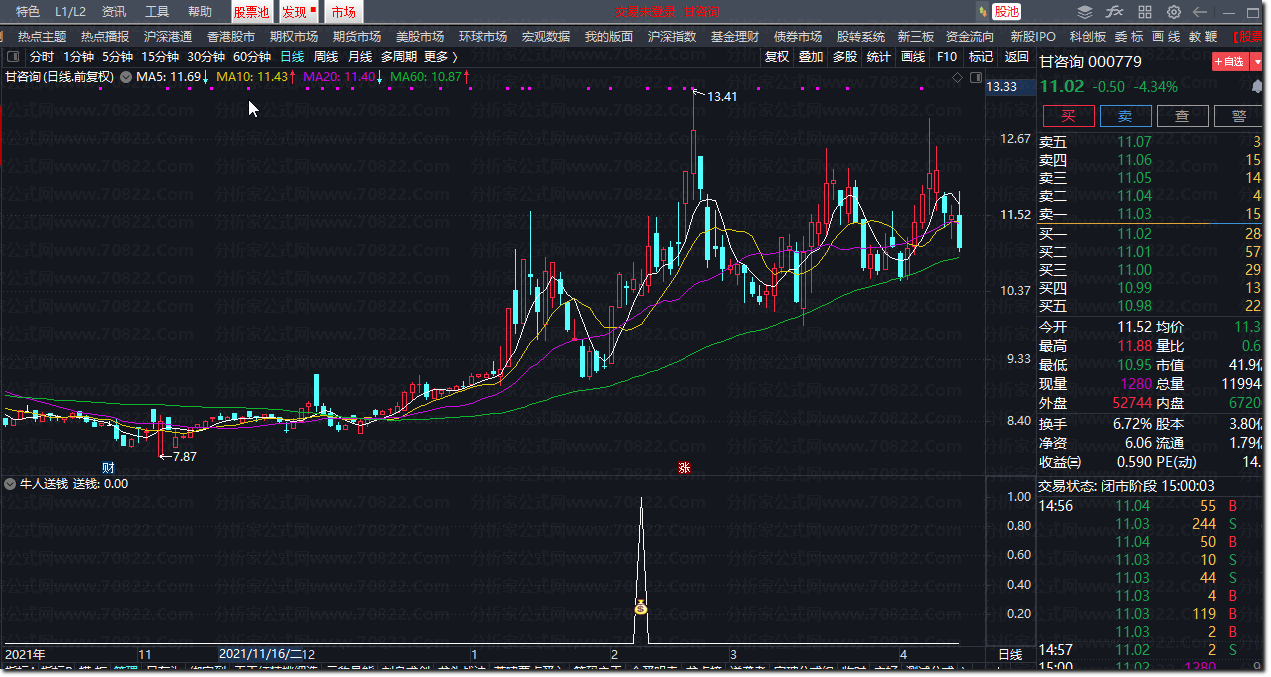
Task: Open 宏观数据 in navigation bar
Action: point(546,36)
